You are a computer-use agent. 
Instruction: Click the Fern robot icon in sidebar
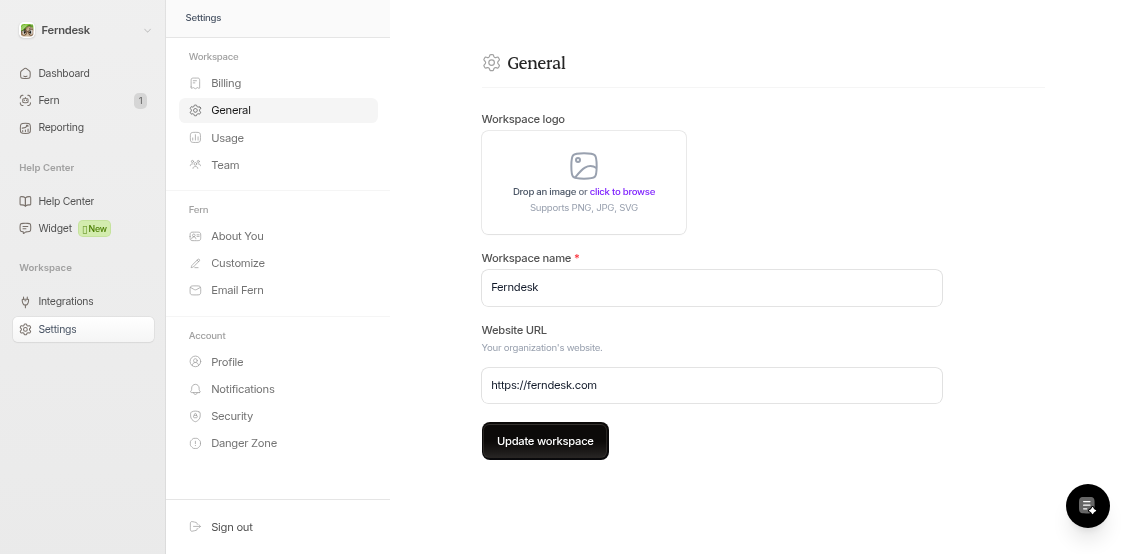(x=25, y=101)
